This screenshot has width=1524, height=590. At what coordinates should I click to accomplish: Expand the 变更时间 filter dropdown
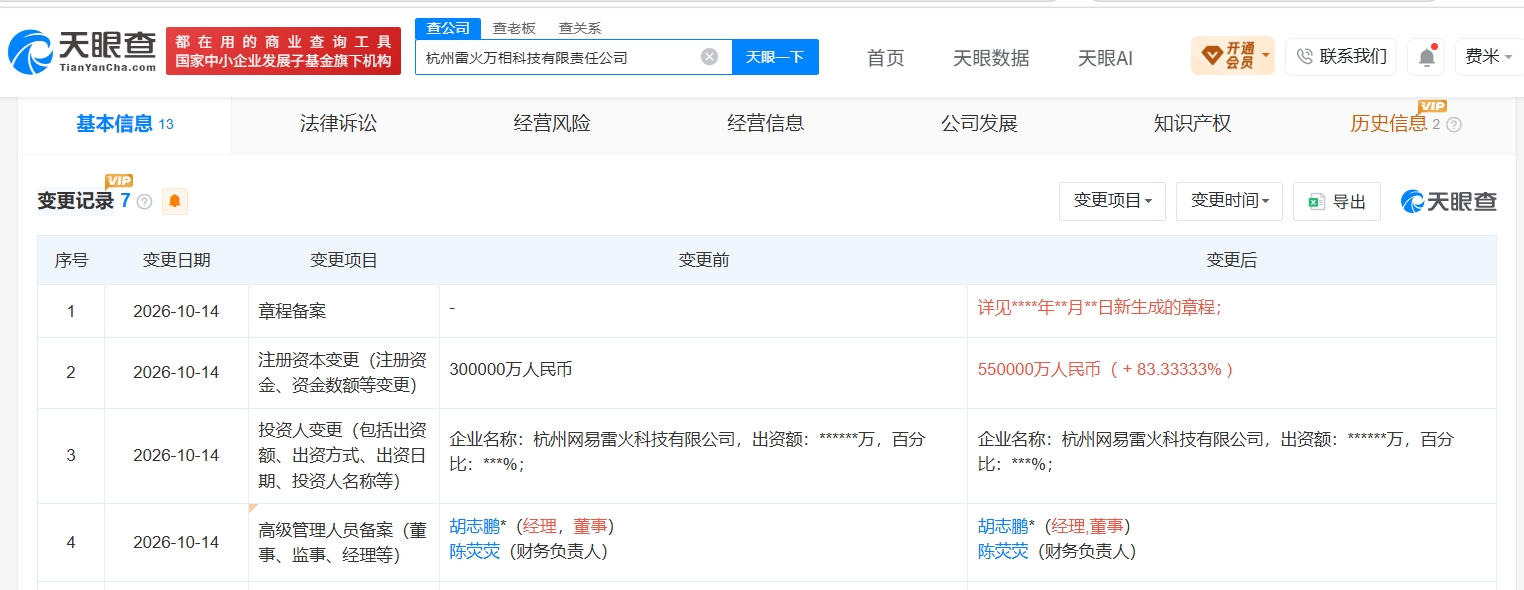1230,201
